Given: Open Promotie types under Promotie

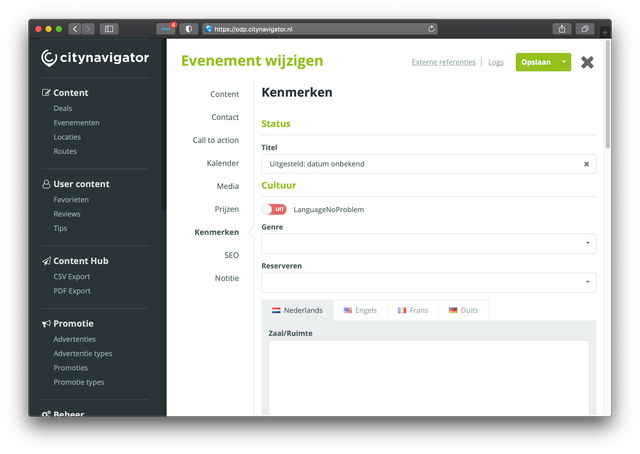Looking at the screenshot, I should 79,382.
